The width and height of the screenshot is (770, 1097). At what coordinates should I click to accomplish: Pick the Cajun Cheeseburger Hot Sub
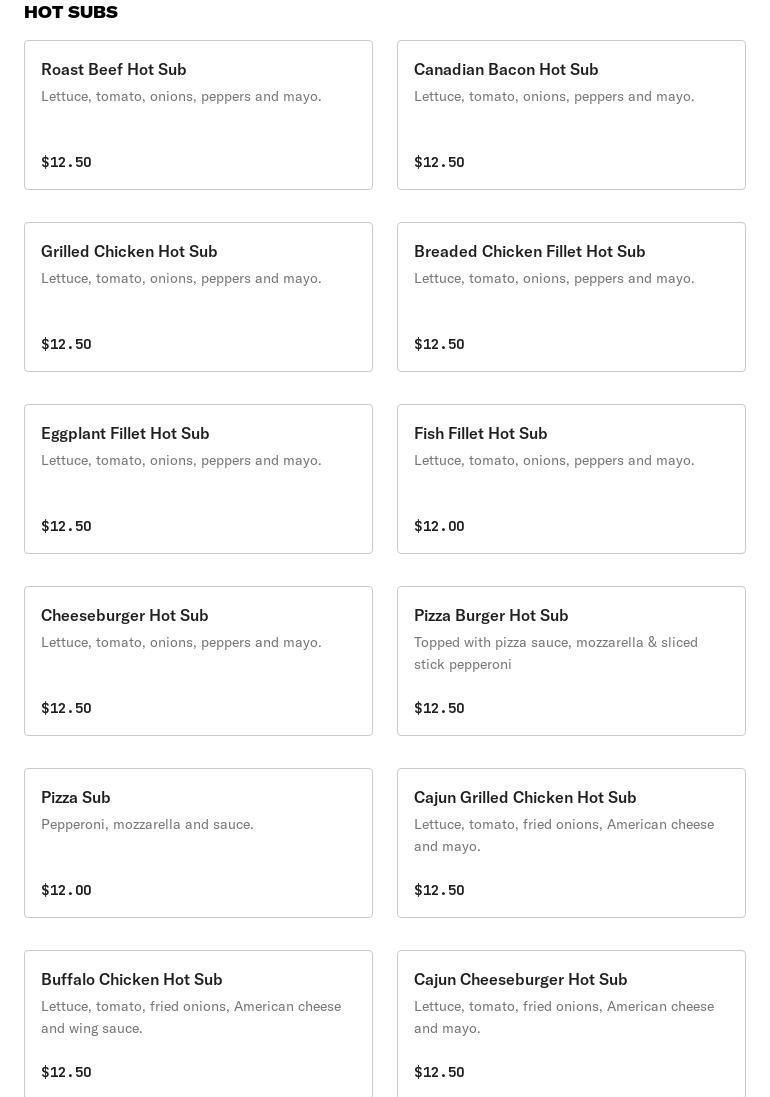571,1024
